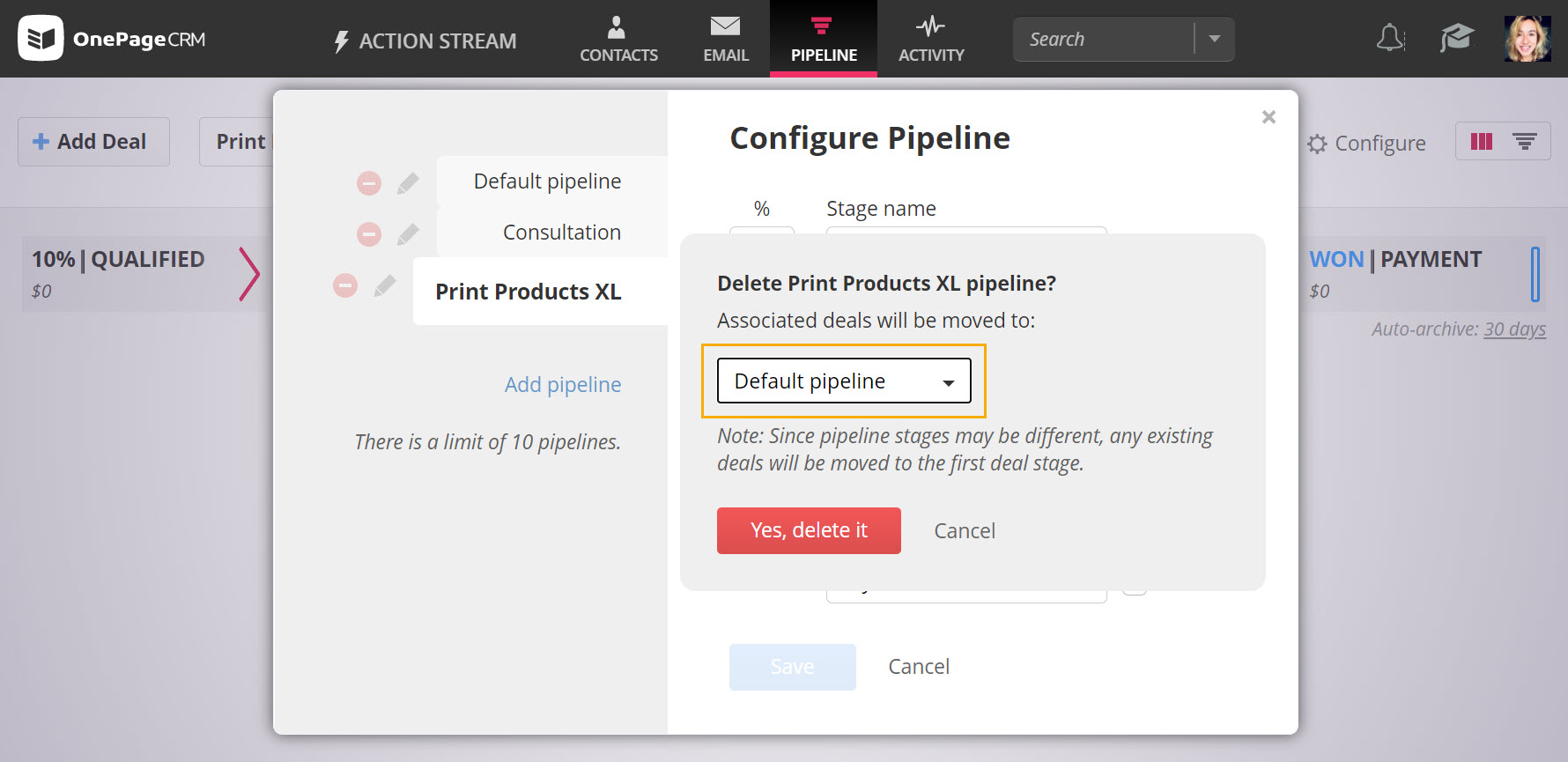The height and width of the screenshot is (762, 1568).
Task: Select Default pipeline in the sidebar list
Action: pos(547,181)
